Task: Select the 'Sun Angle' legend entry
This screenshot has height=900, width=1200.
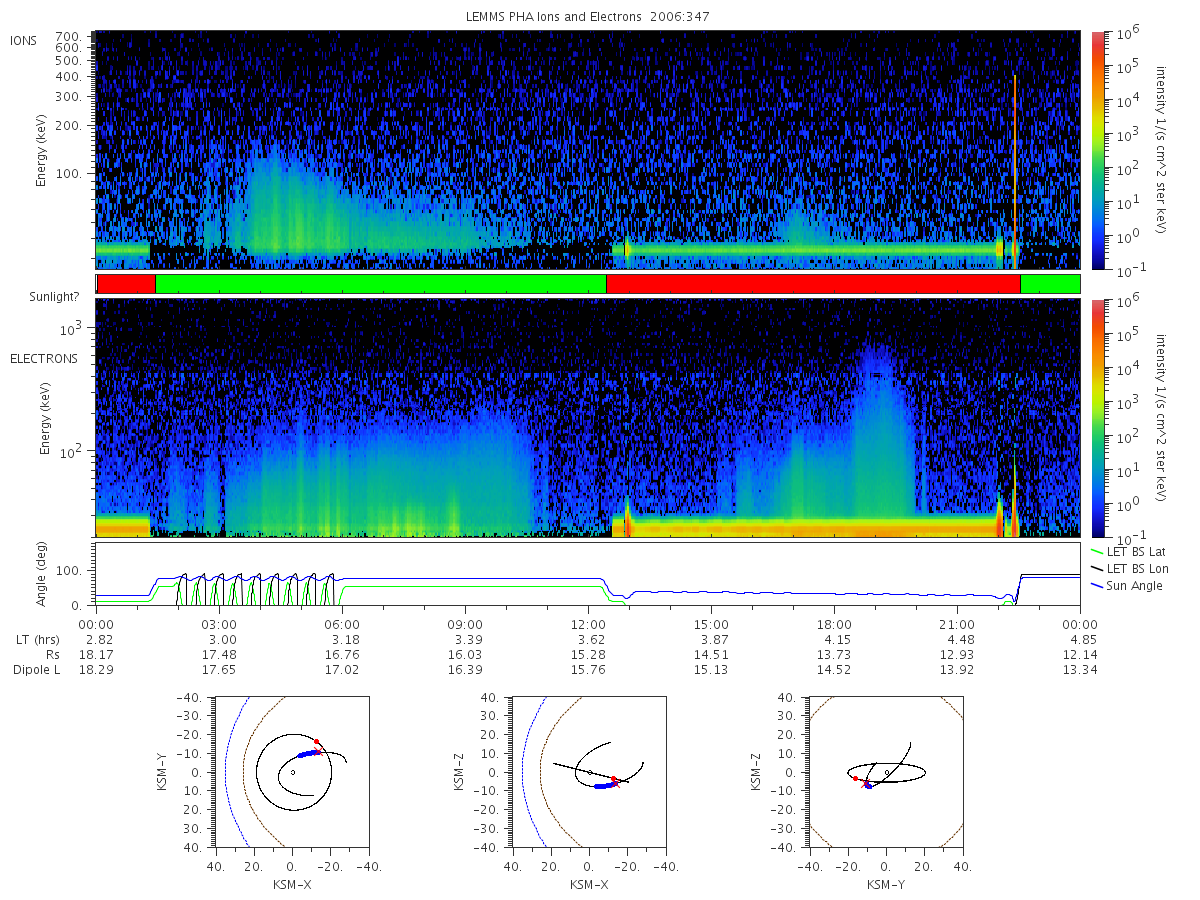Action: pyautogui.click(x=1127, y=585)
